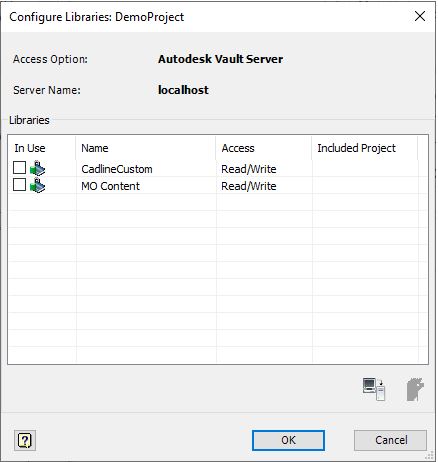The width and height of the screenshot is (438, 462).
Task: Dismiss dialog with Cancel button
Action: (391, 440)
